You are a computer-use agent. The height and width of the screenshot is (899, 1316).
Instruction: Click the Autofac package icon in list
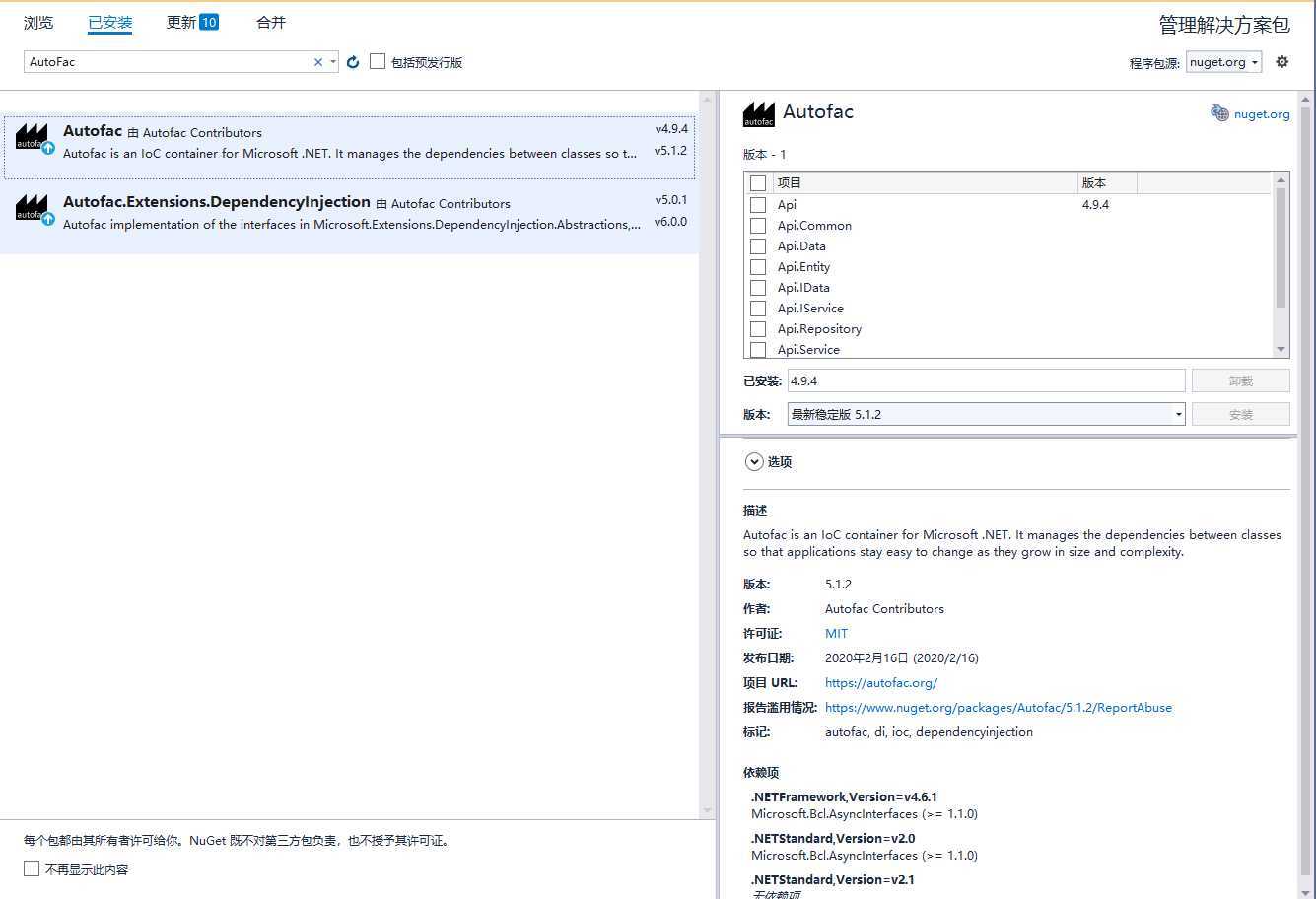pos(33,138)
